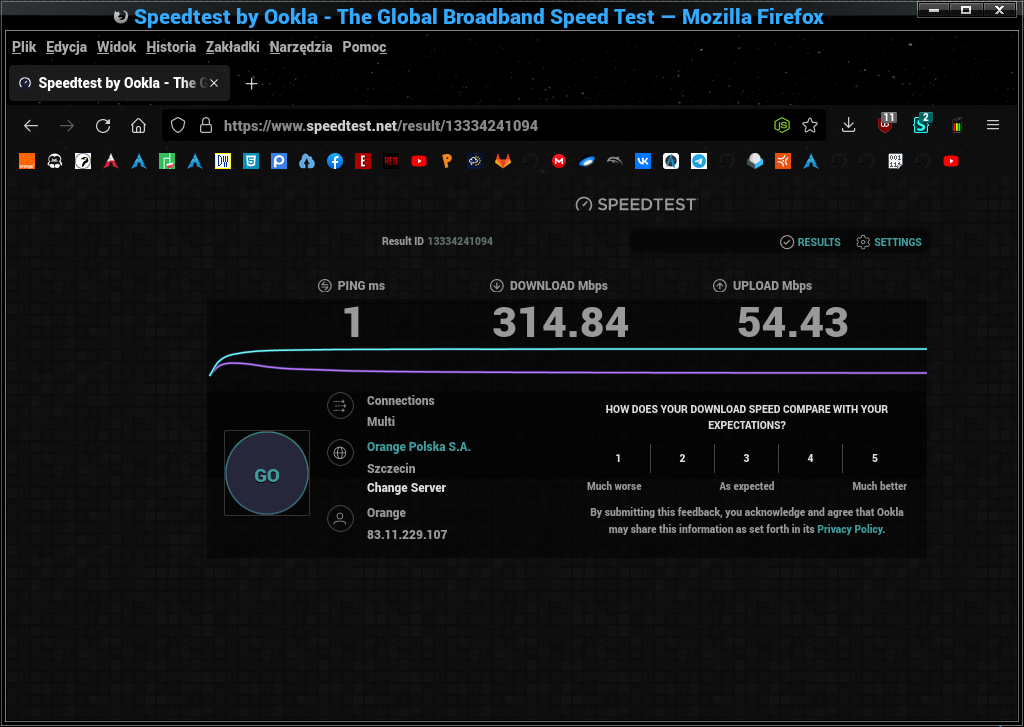The width and height of the screenshot is (1024, 727).
Task: Open Speedtest SETTINGS
Action: click(x=889, y=242)
